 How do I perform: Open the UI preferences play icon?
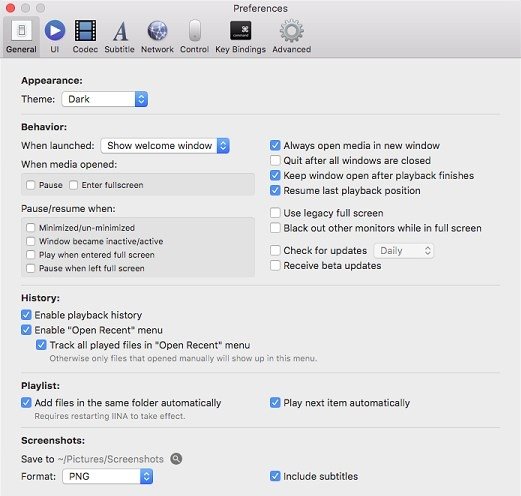(55, 30)
